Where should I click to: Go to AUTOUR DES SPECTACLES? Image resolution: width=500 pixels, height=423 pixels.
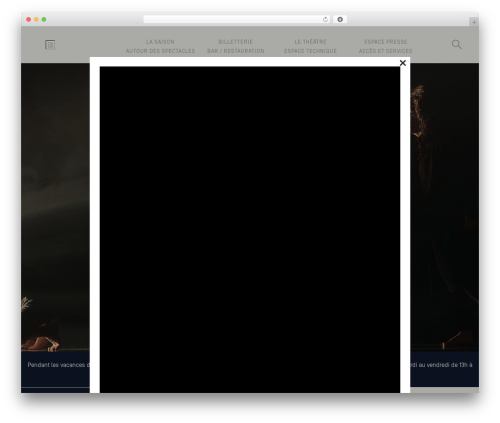coord(160,51)
